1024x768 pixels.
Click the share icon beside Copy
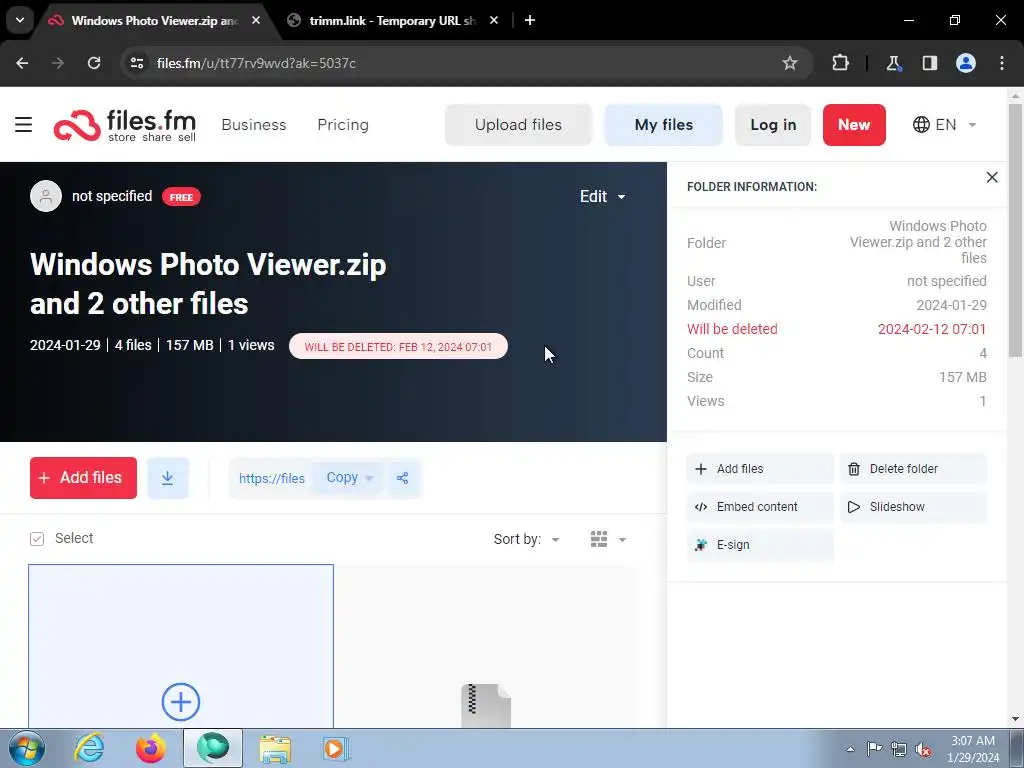tap(402, 478)
